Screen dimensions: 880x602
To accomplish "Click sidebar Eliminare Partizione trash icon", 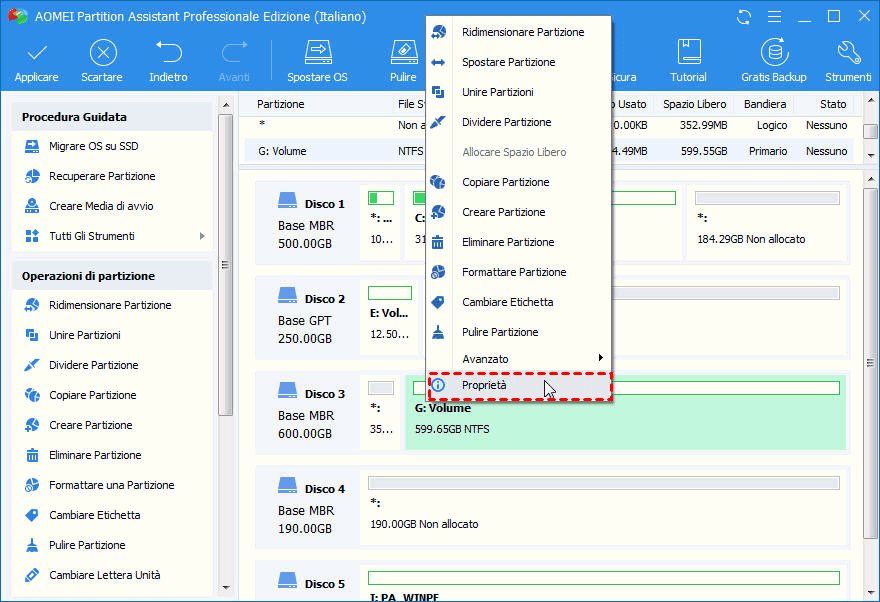I will coord(32,455).
